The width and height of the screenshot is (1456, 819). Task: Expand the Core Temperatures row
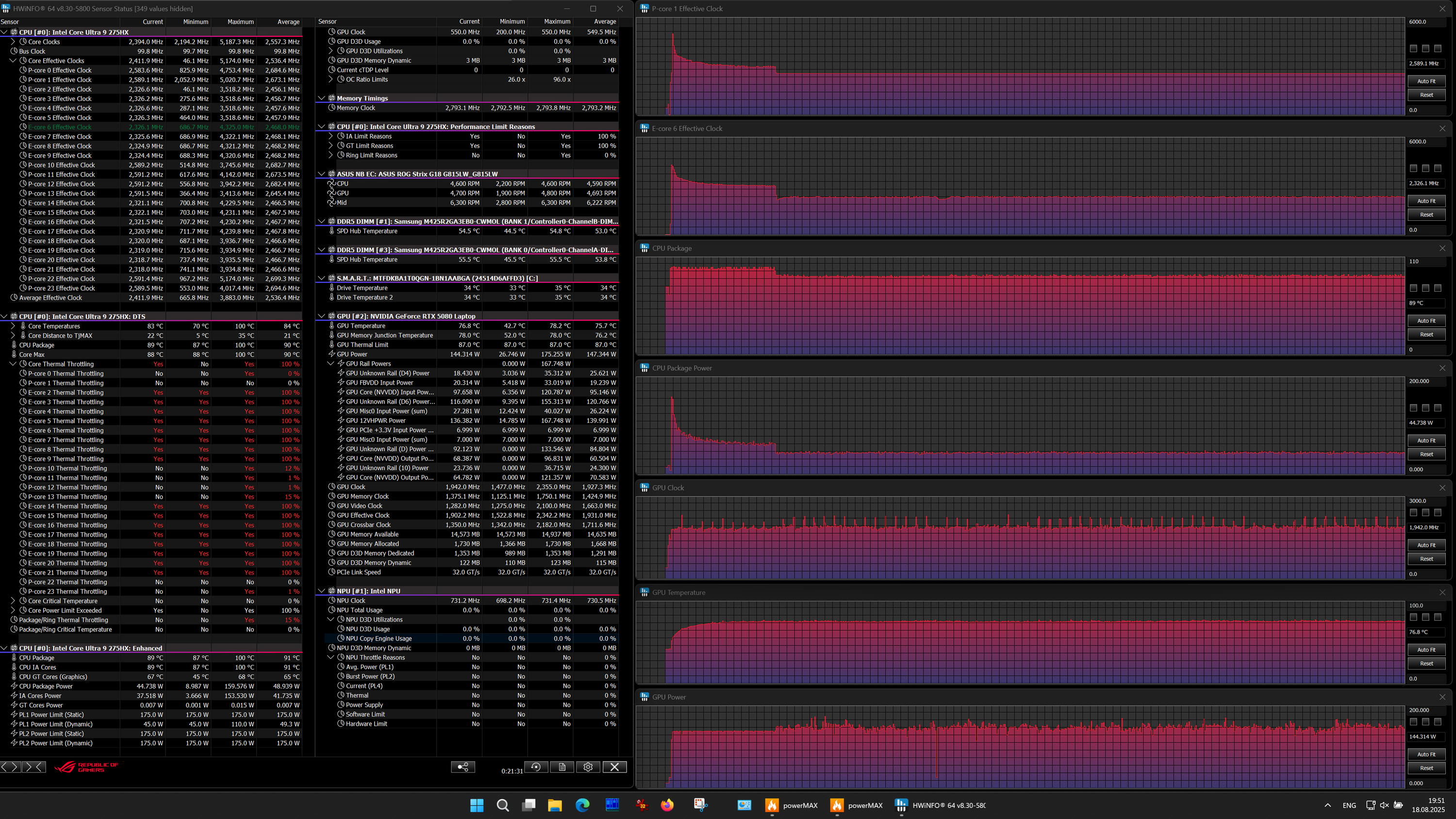[13, 326]
